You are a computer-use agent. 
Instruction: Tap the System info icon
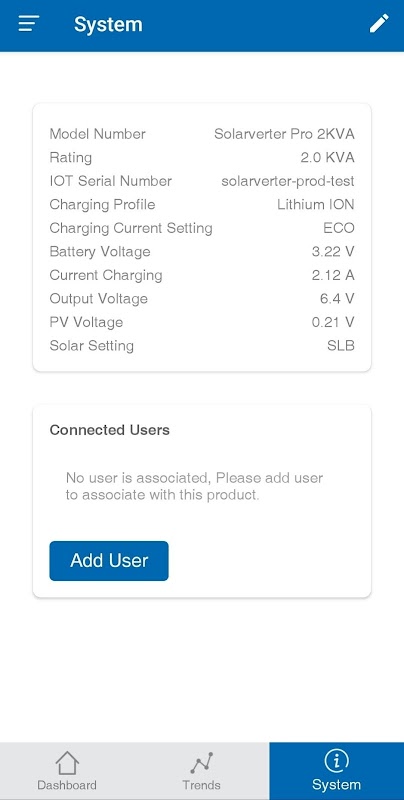pyautogui.click(x=336, y=762)
